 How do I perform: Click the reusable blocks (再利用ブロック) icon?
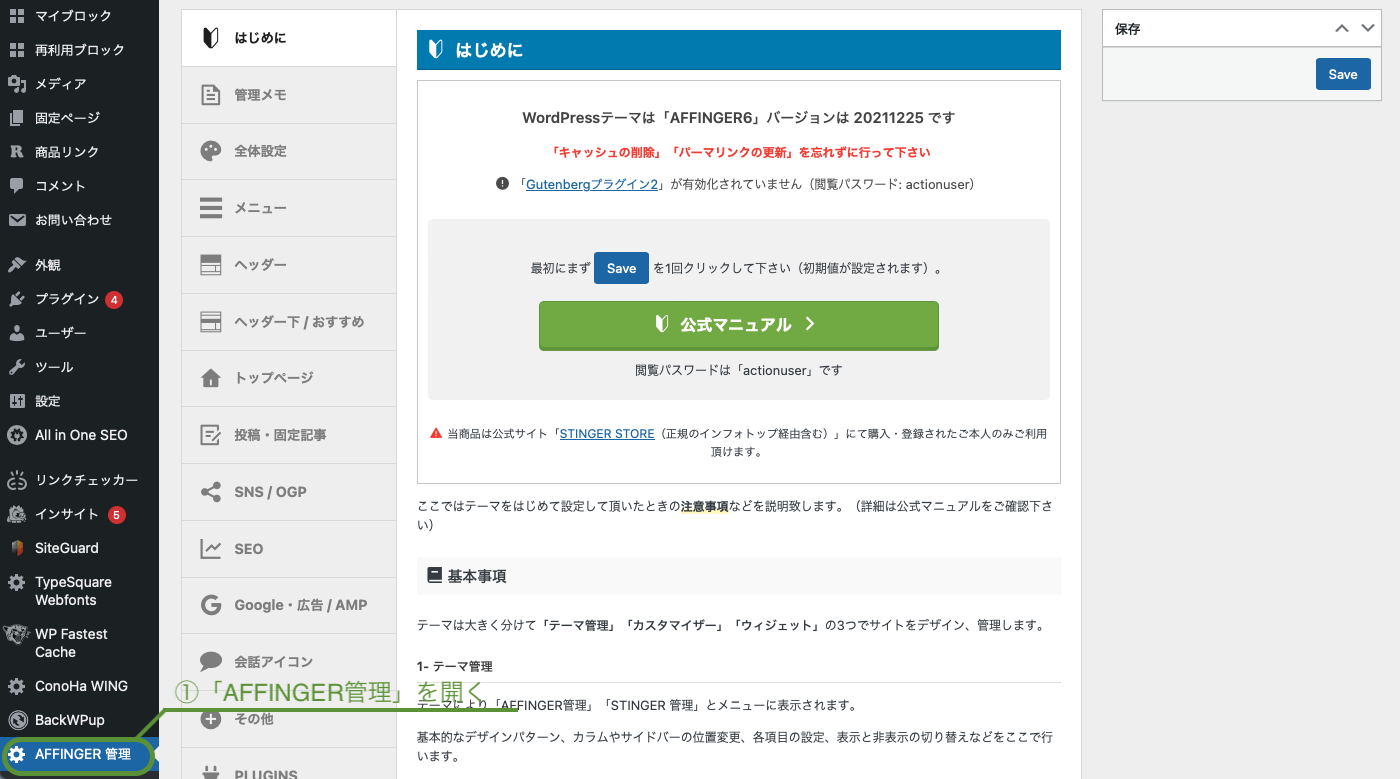point(16,50)
